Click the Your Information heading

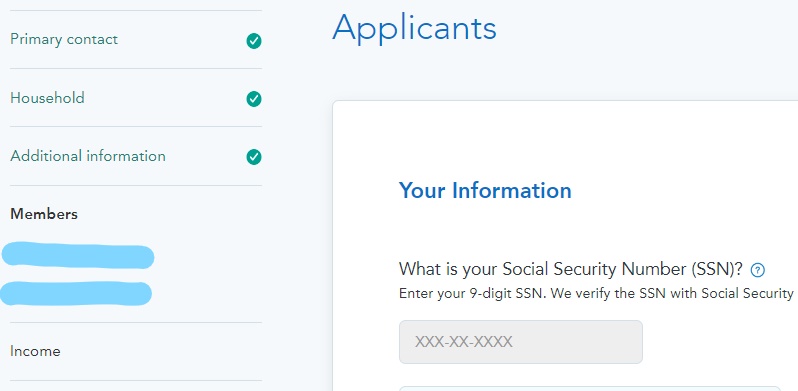(x=485, y=190)
